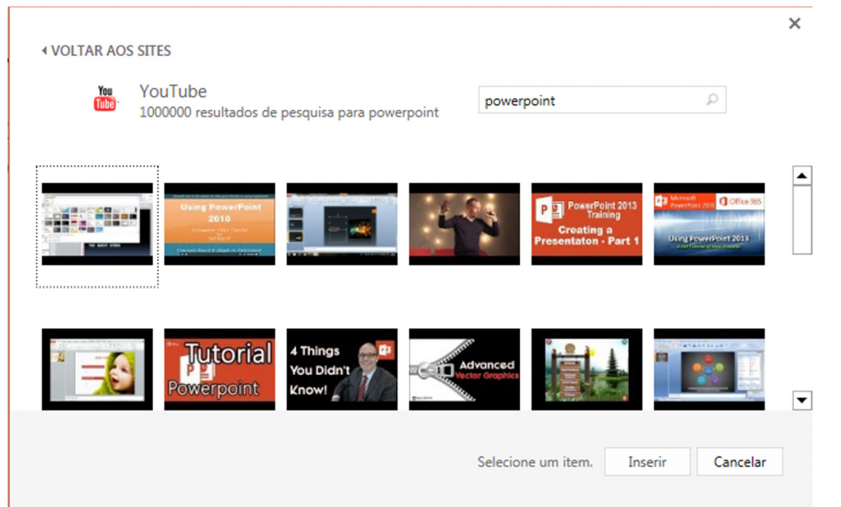This screenshot has height=507, width=841.
Task: Click inside the powerpoint search field
Action: coord(590,100)
